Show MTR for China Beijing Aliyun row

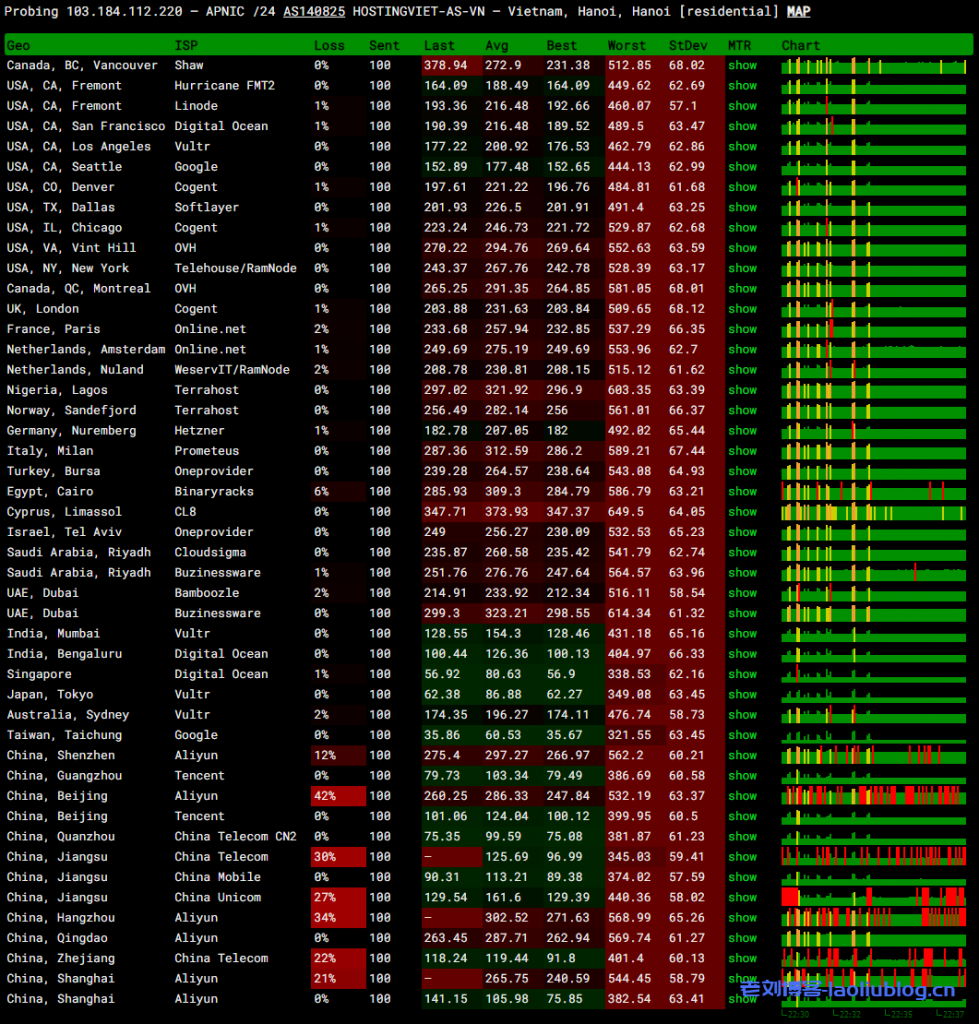(x=742, y=796)
